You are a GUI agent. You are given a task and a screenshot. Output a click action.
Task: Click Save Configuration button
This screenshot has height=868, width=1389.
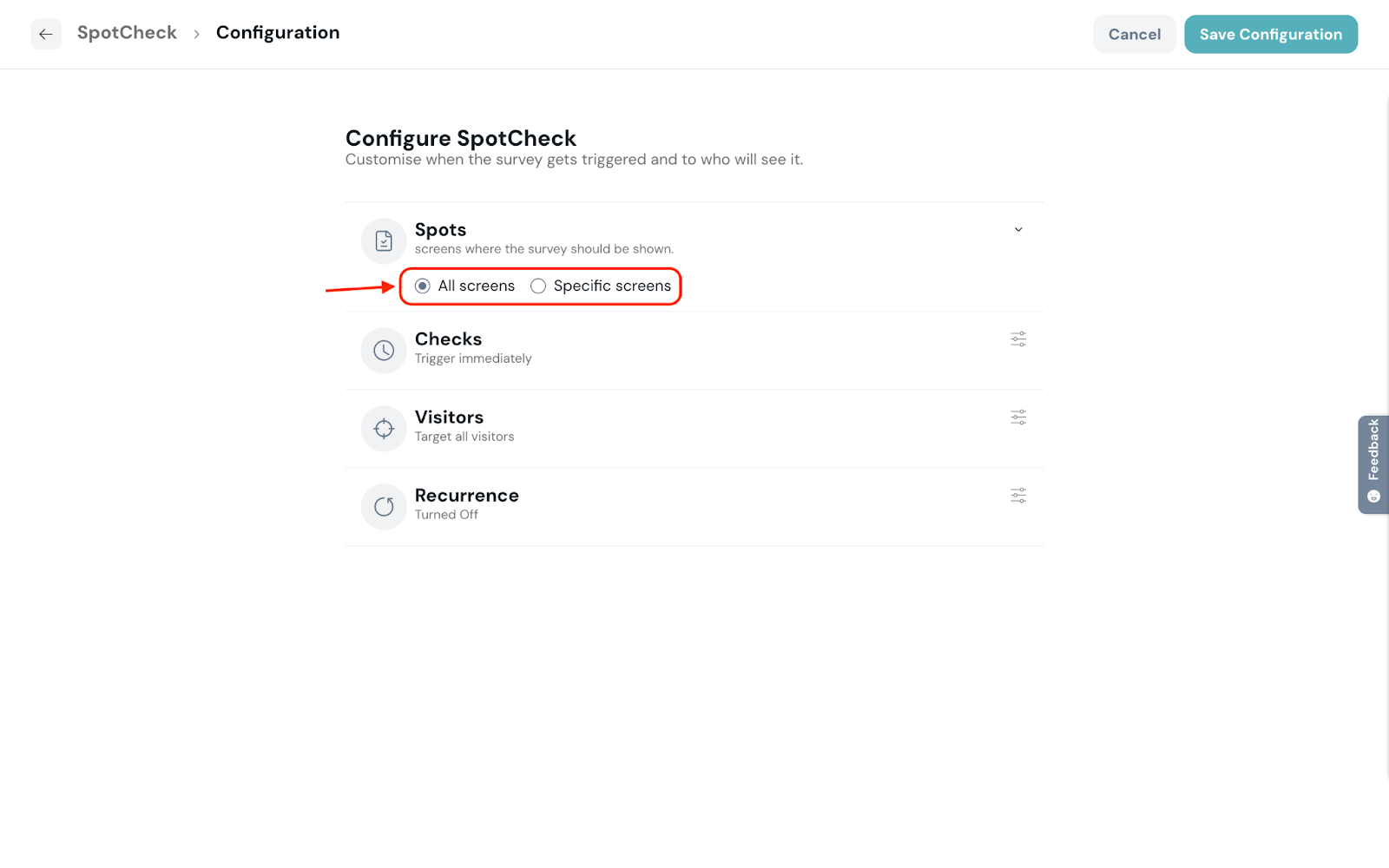click(x=1270, y=35)
